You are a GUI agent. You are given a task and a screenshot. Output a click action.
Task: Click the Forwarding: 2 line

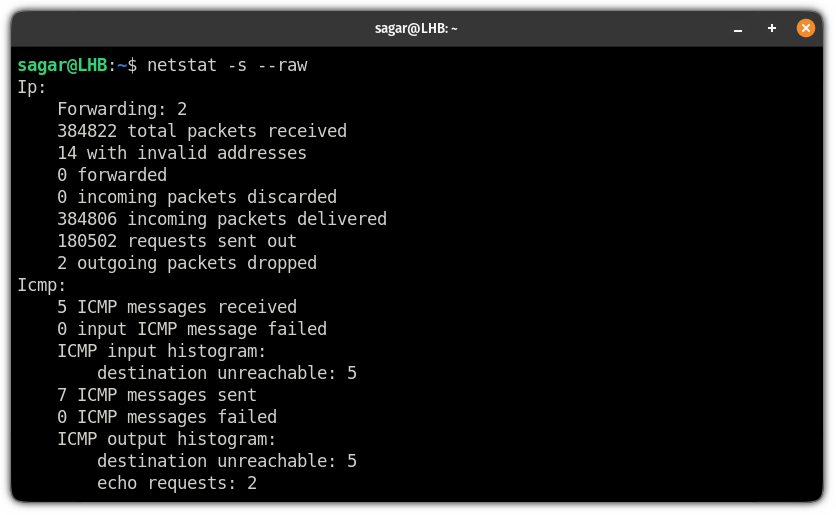click(x=122, y=109)
